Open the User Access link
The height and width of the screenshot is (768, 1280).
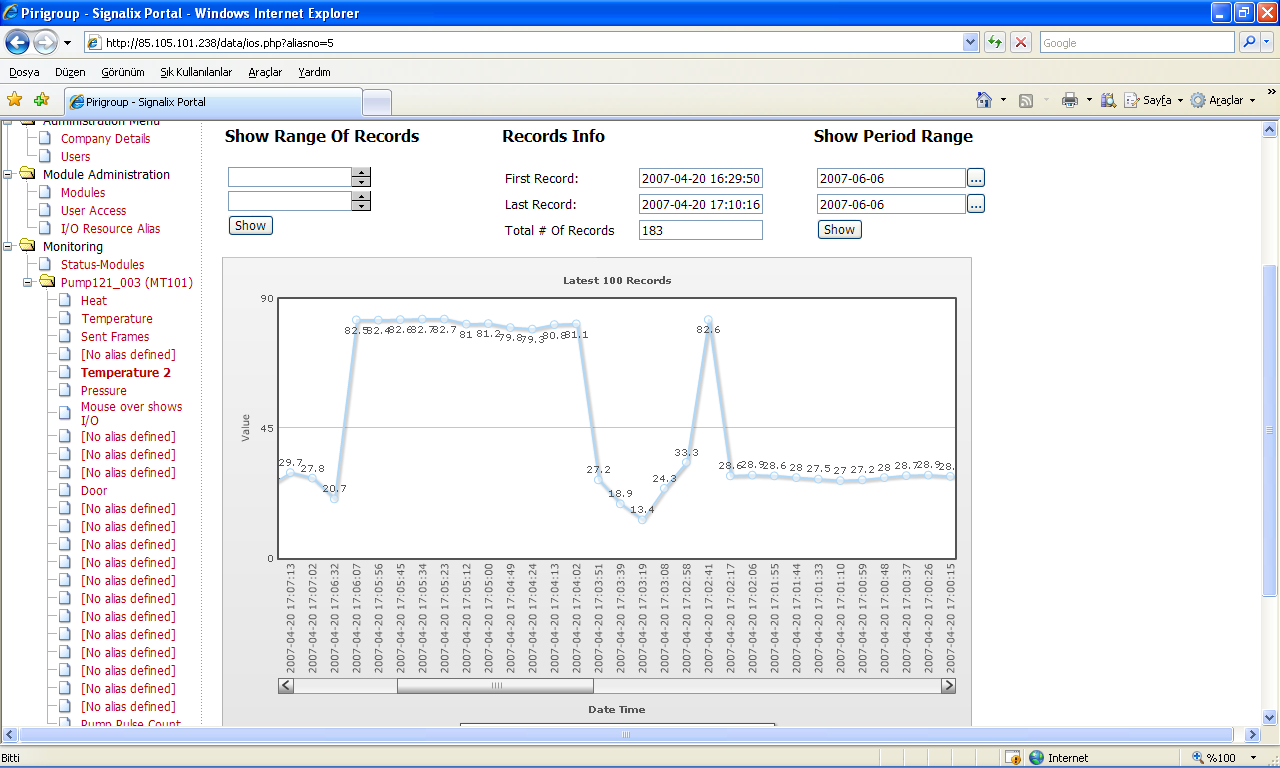click(x=93, y=211)
